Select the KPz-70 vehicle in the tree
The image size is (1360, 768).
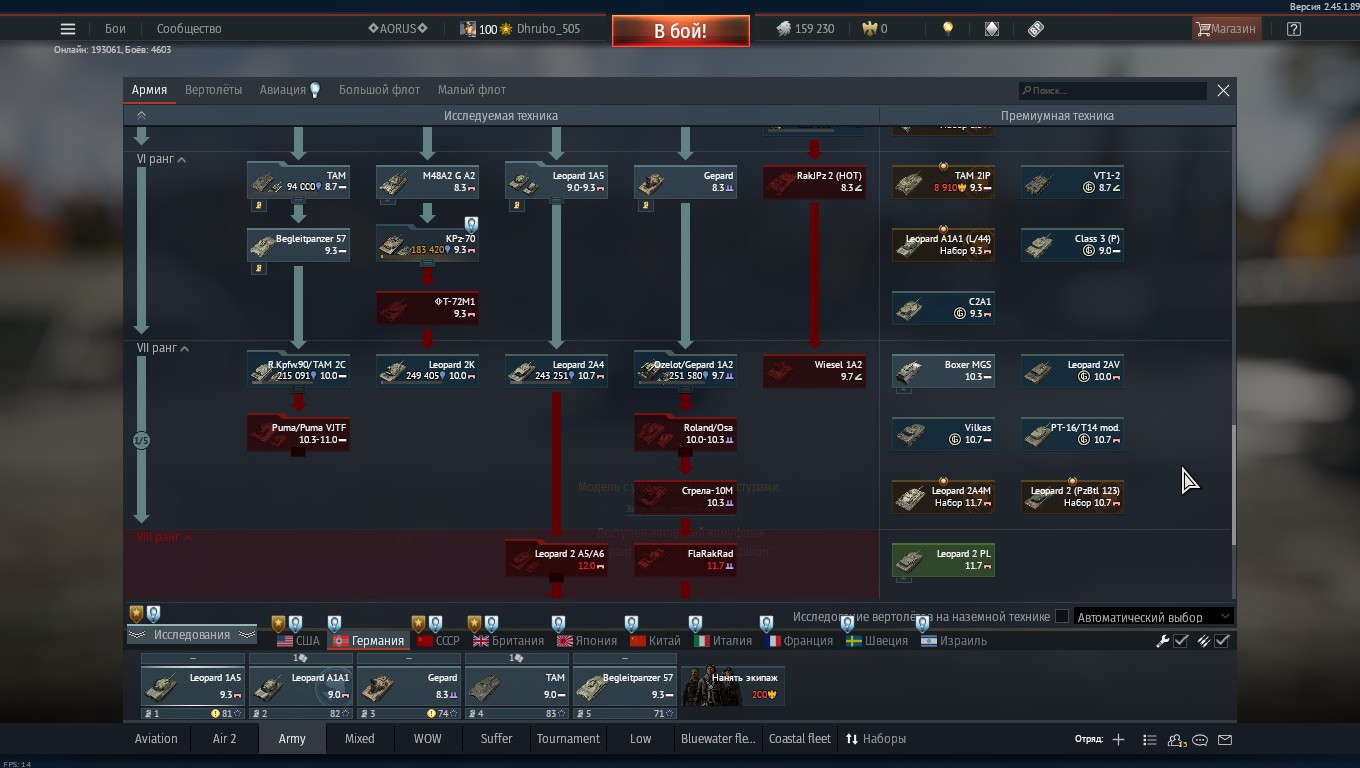[427, 244]
